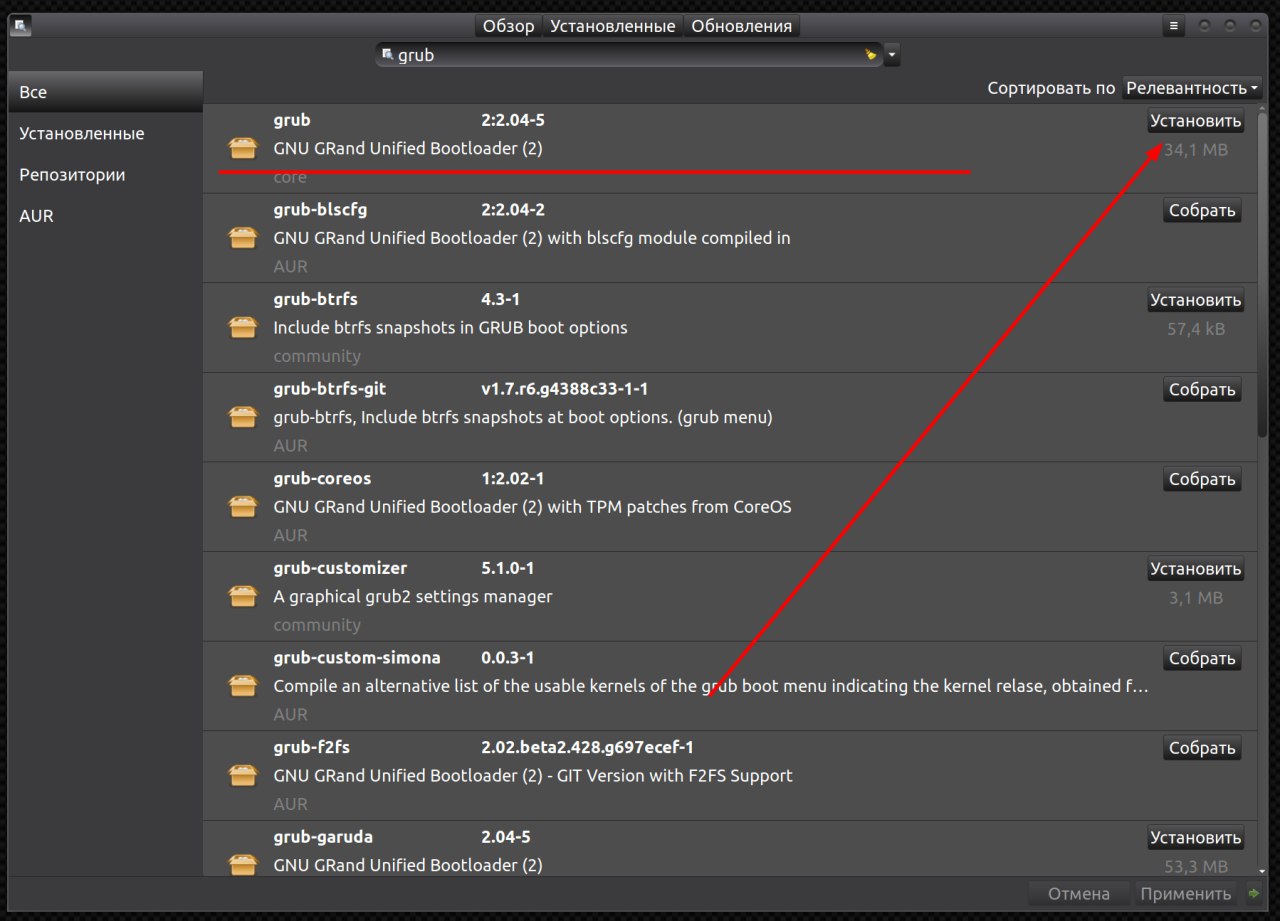Click 'Include btrfs snapshots in GRUB boot options'
Image resolution: width=1280 pixels, height=921 pixels.
(x=450, y=328)
